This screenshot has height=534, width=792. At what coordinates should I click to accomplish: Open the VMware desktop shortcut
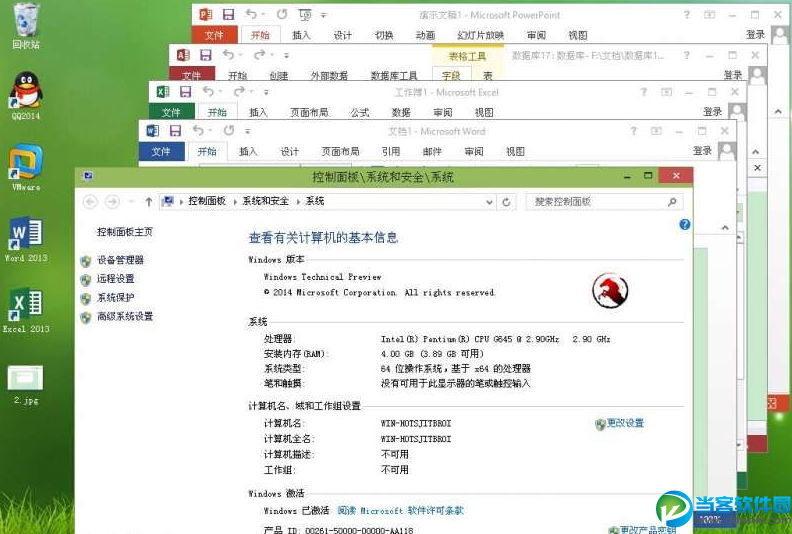(x=26, y=168)
